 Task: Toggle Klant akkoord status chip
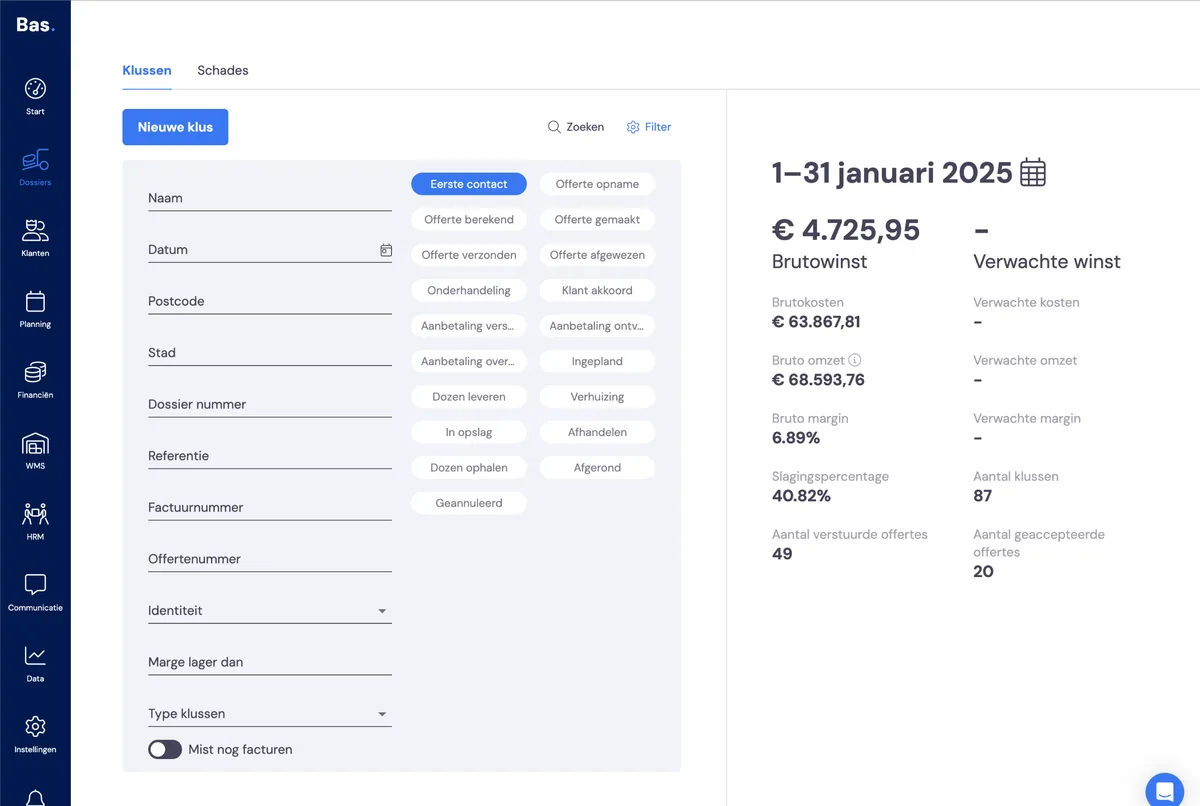coord(597,290)
